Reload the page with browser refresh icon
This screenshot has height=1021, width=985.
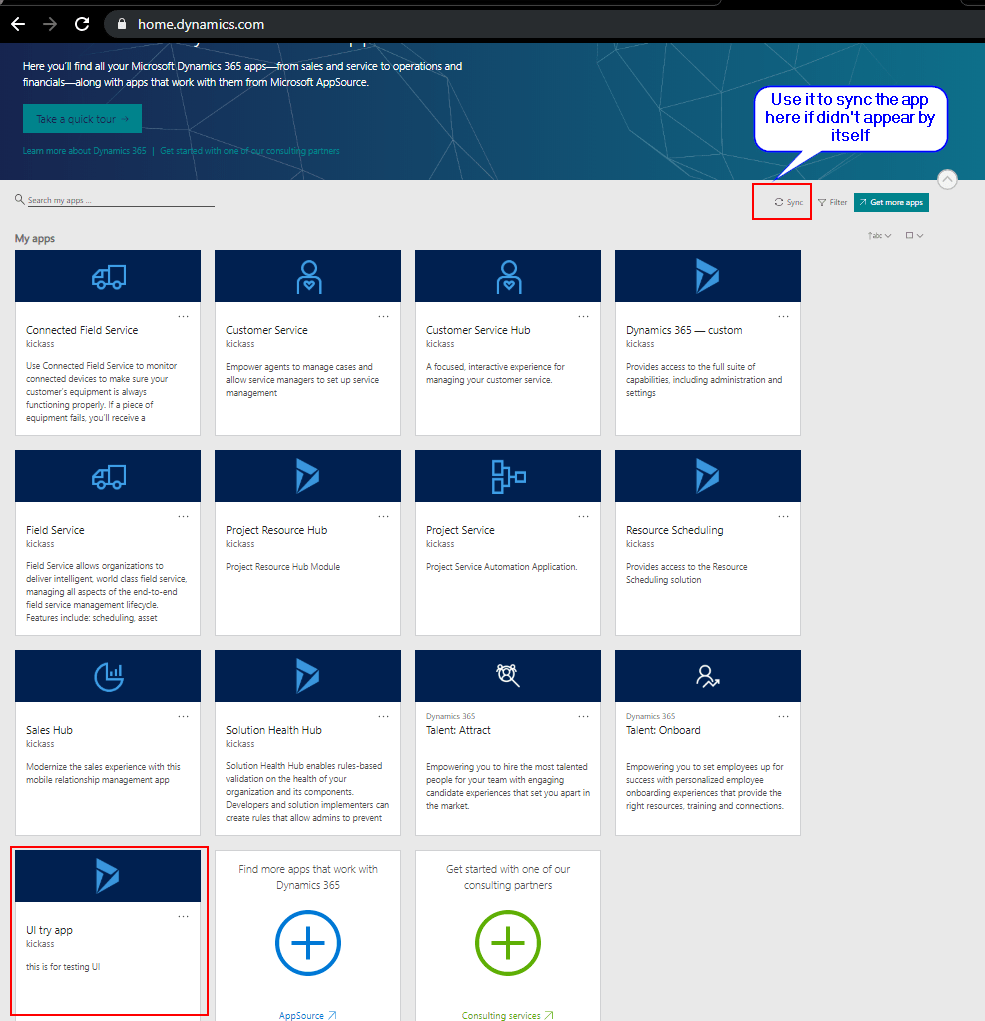click(82, 24)
